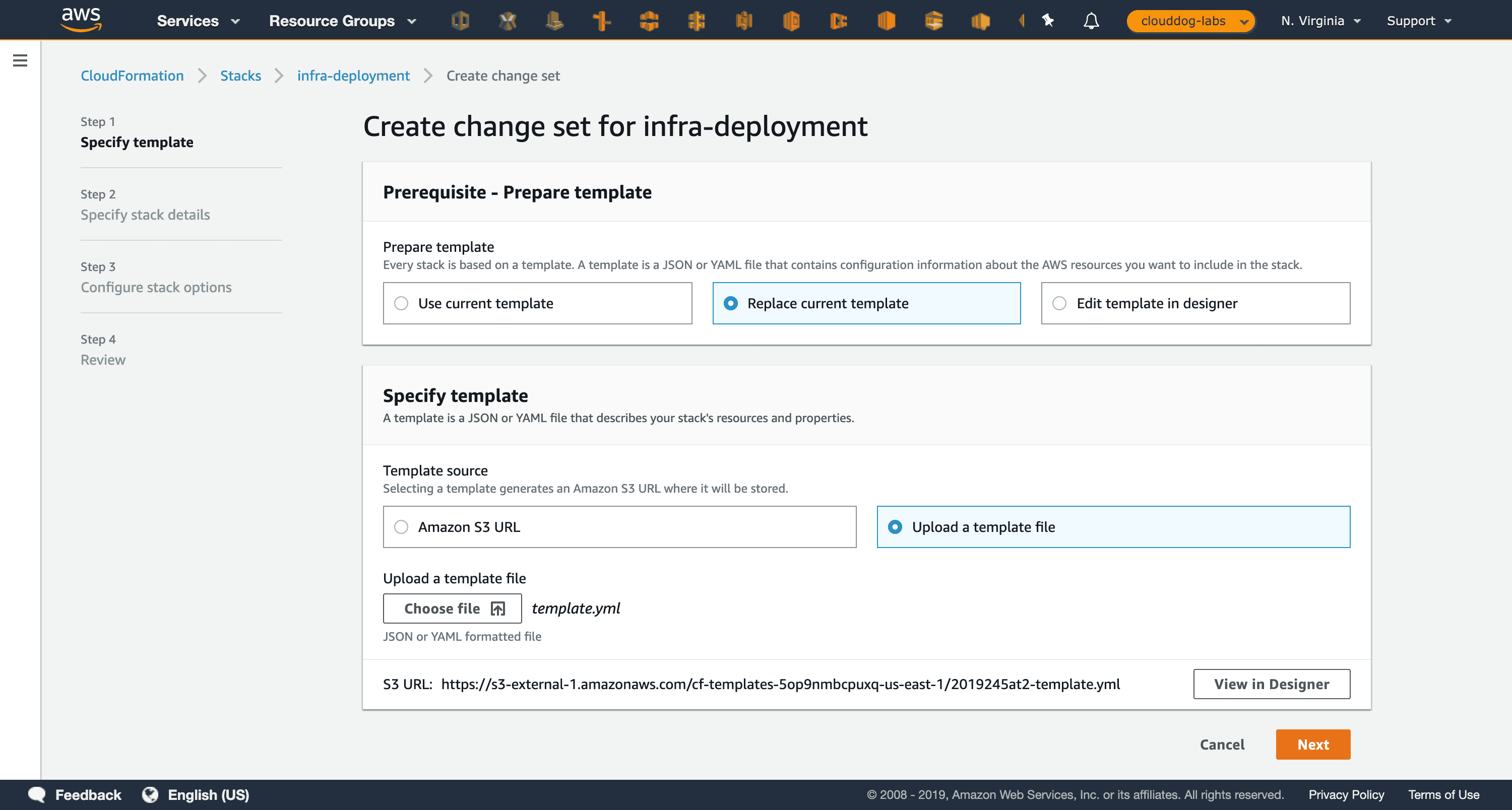
Task: Expand the N. Virginia region selector
Action: 1320,21
